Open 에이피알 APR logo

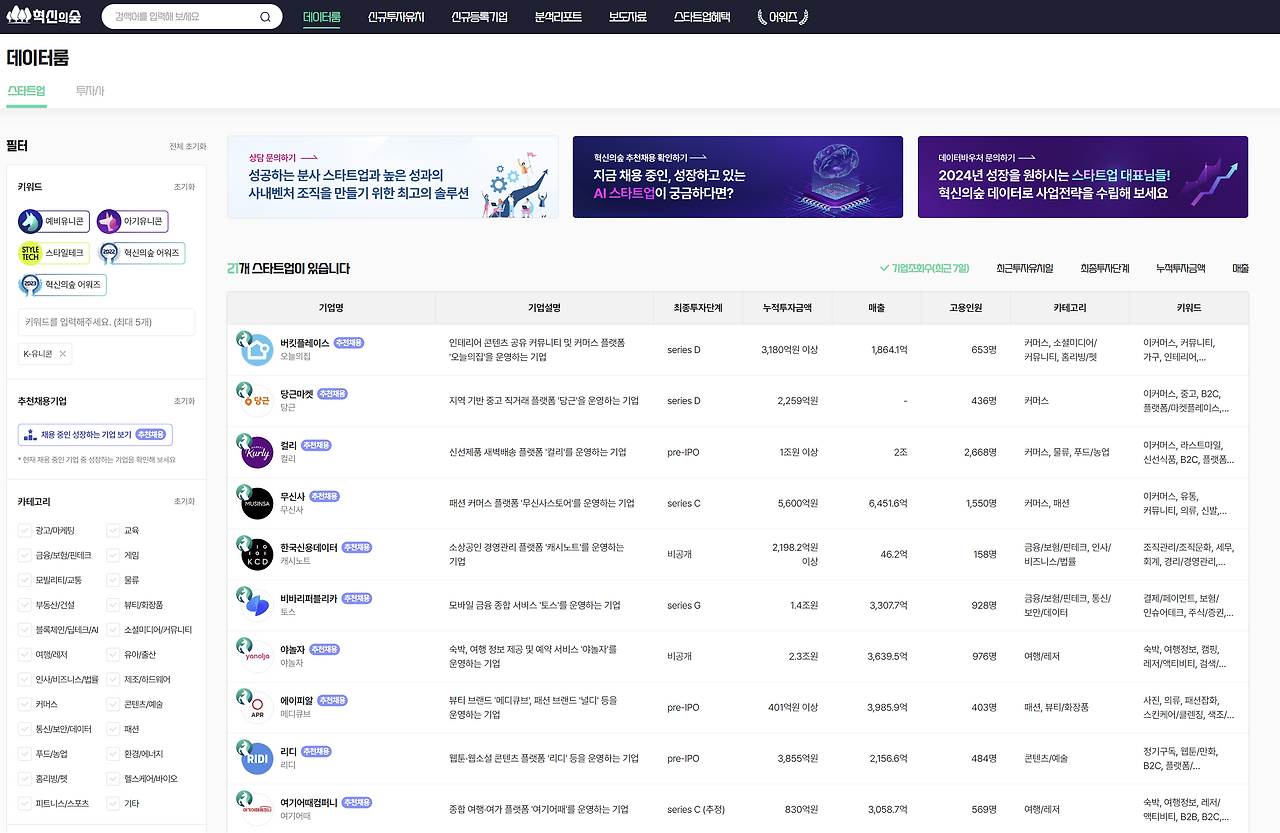pyautogui.click(x=257, y=707)
